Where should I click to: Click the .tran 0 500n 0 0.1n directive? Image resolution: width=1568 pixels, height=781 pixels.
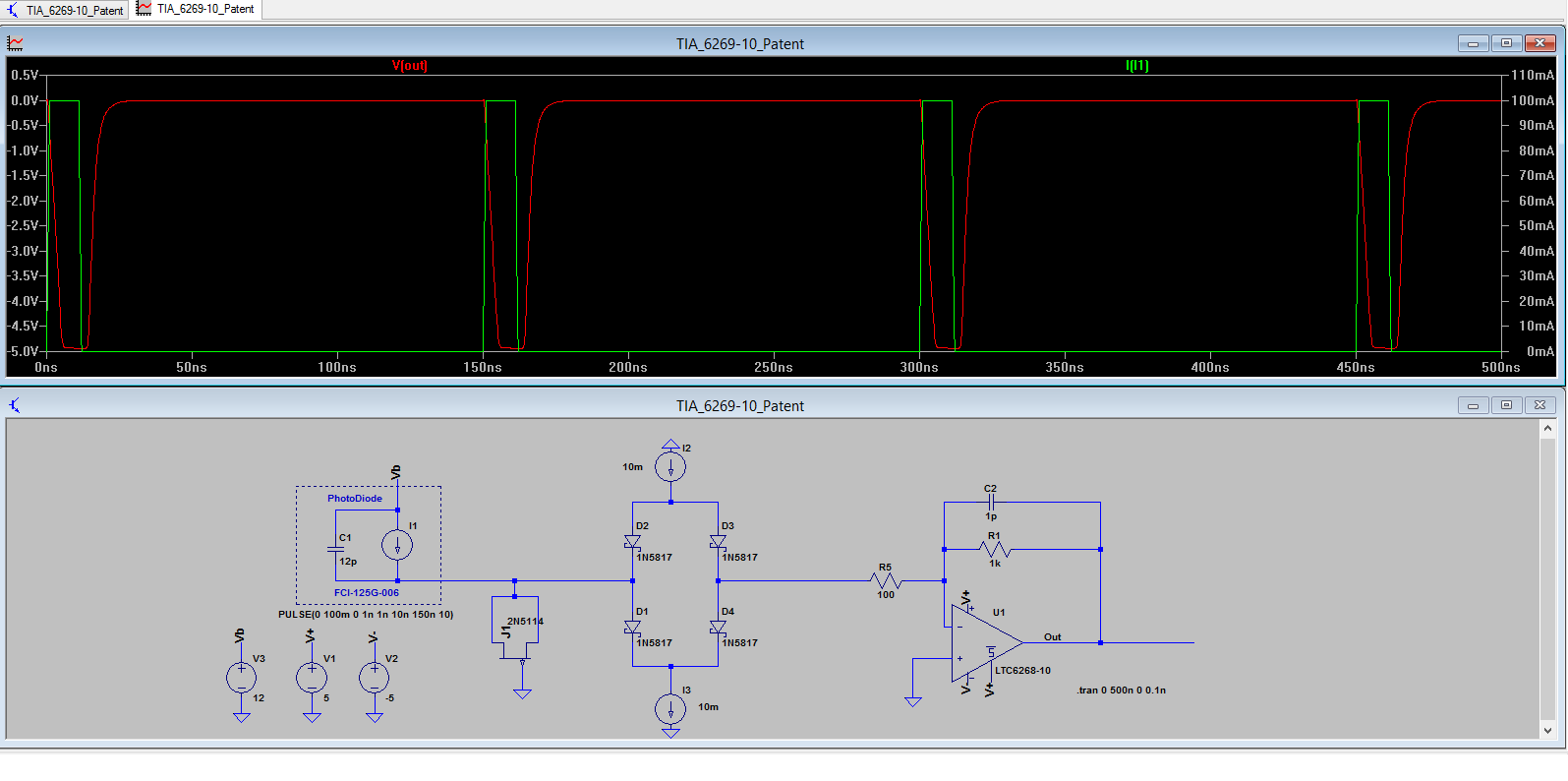[1121, 690]
